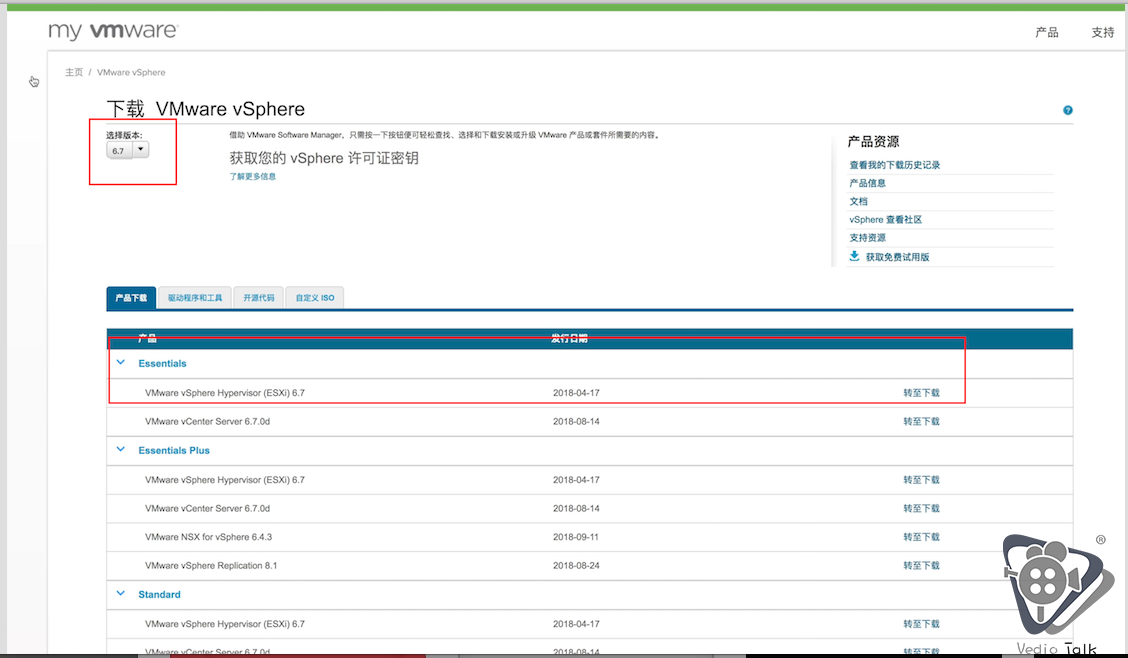
Task: Click the download arrow icon beside 获取免费试用版
Action: tap(854, 256)
